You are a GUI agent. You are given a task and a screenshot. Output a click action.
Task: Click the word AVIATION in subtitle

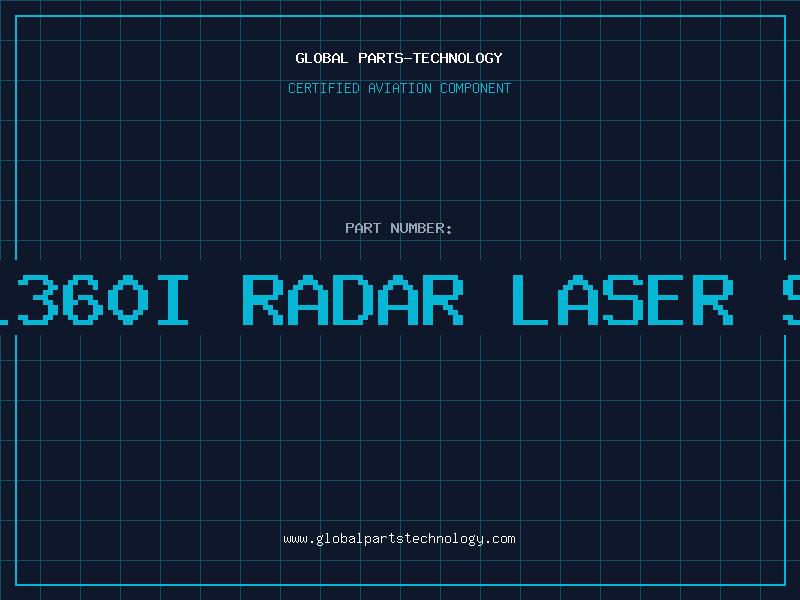pyautogui.click(x=400, y=88)
